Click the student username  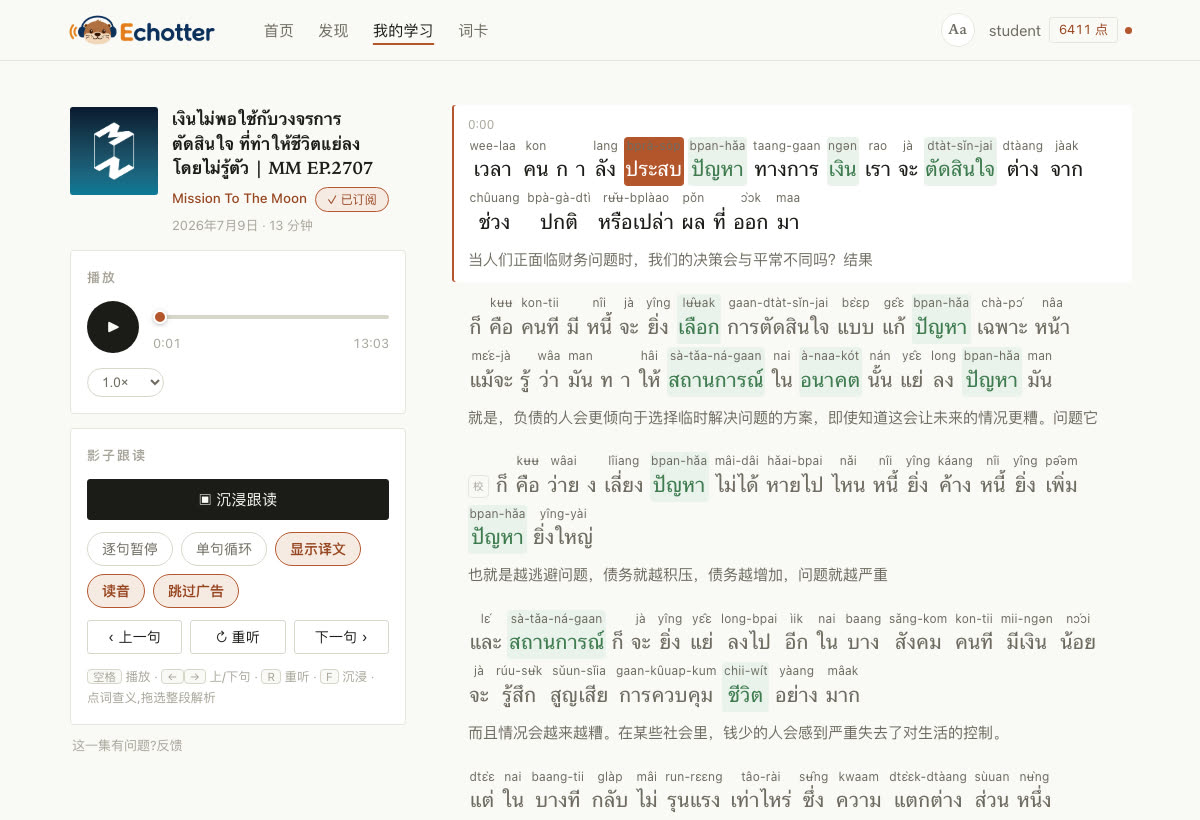[x=1015, y=31]
